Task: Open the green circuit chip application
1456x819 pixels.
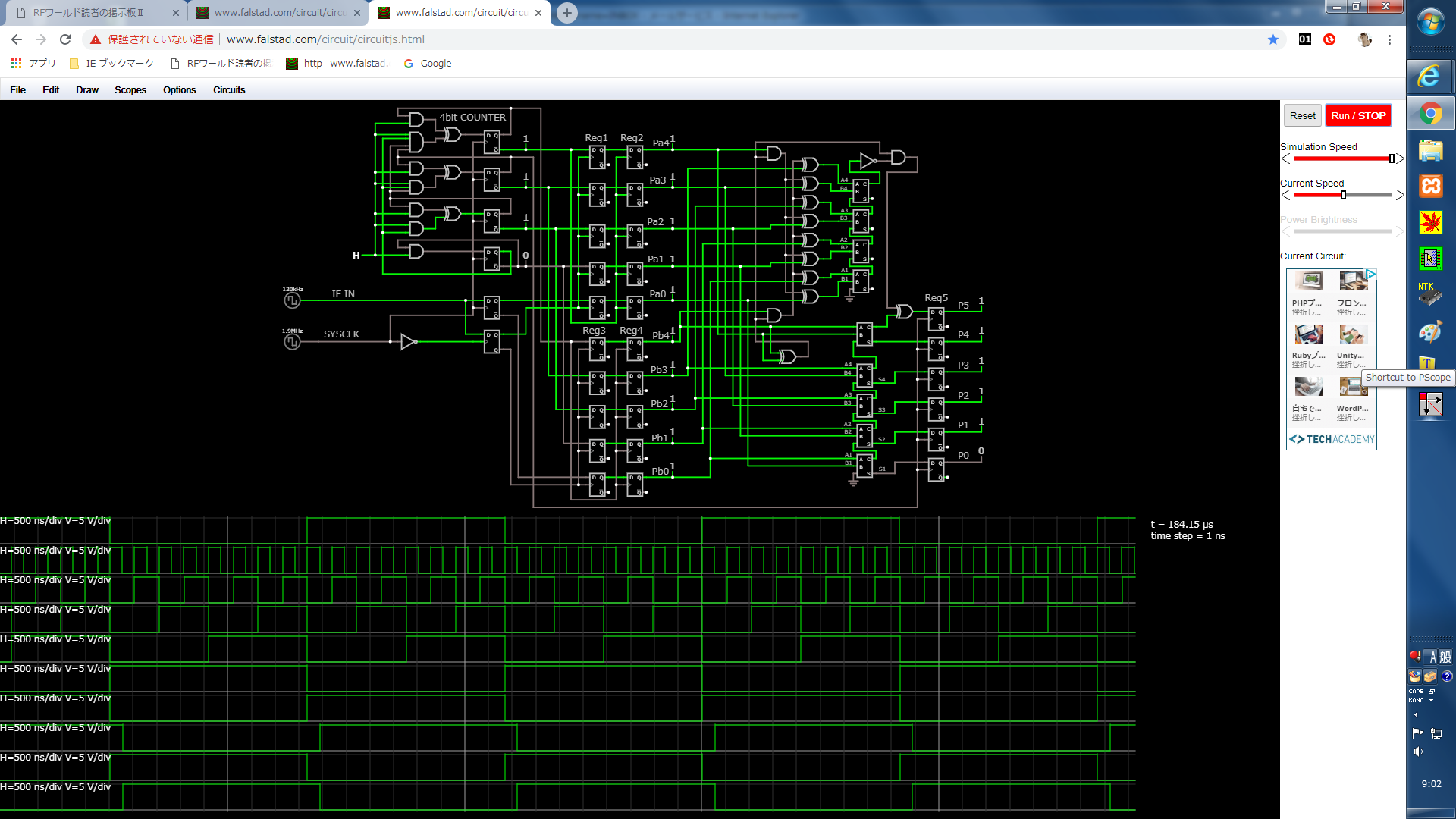Action: tap(1430, 259)
